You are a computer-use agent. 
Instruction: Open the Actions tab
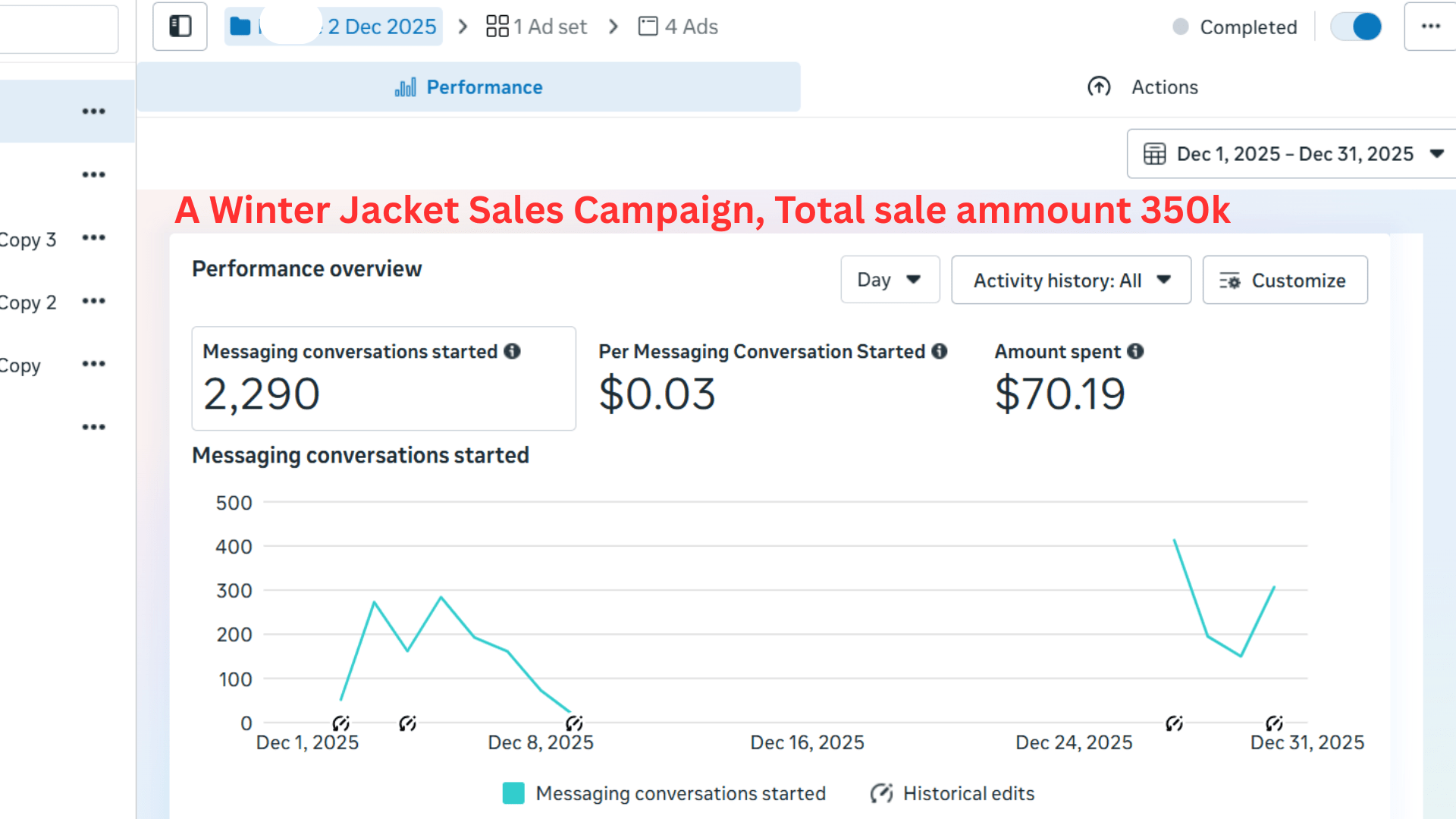[1164, 87]
